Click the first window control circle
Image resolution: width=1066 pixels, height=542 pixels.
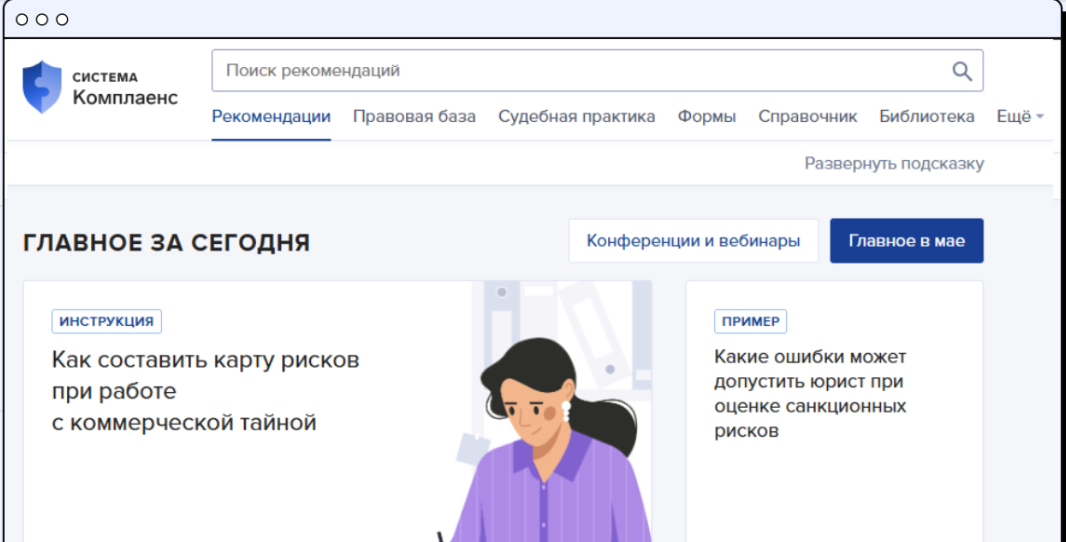22,20
